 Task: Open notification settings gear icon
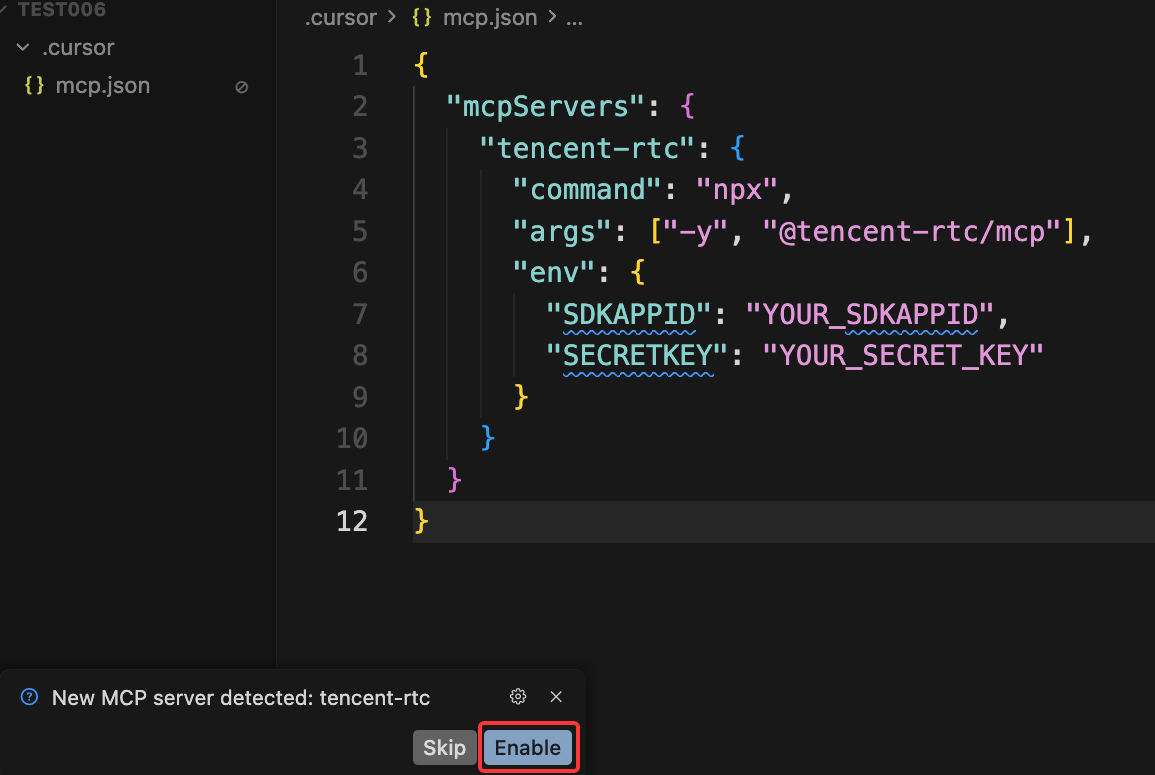518,697
